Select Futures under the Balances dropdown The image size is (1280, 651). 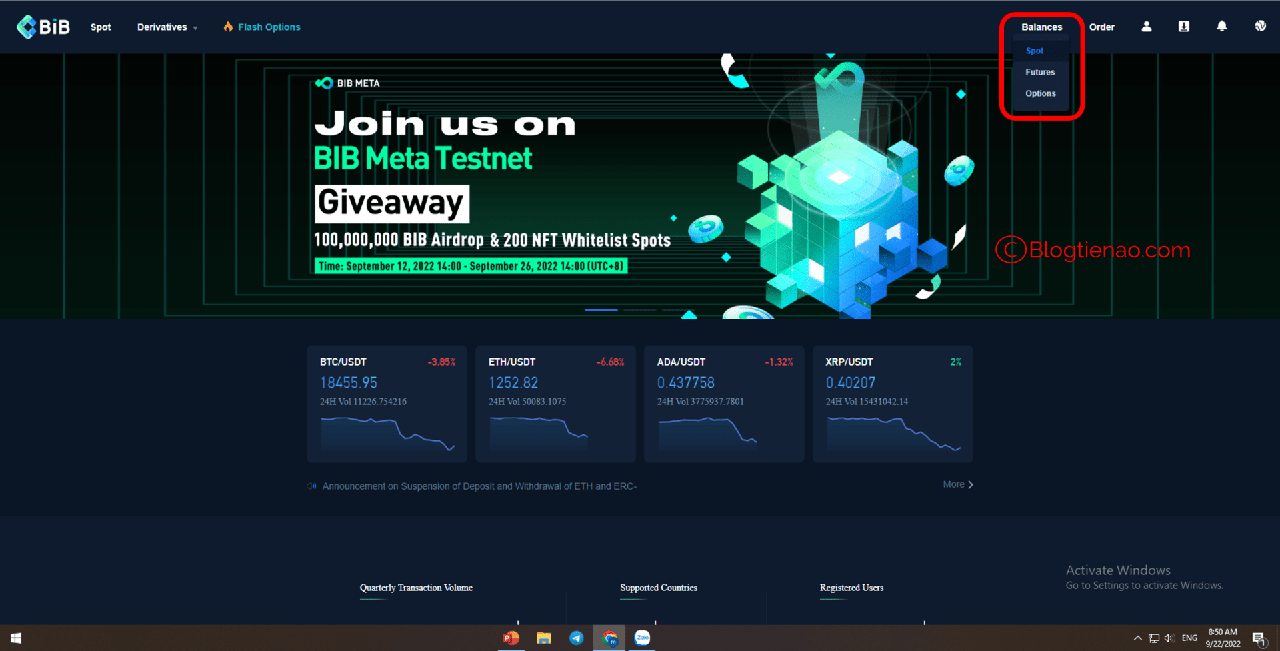[x=1040, y=72]
